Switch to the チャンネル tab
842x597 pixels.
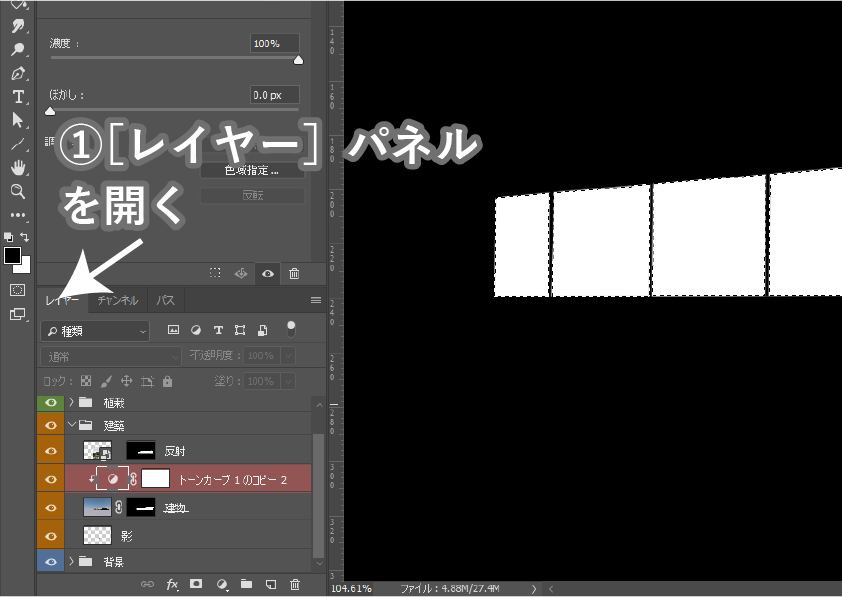pos(118,300)
